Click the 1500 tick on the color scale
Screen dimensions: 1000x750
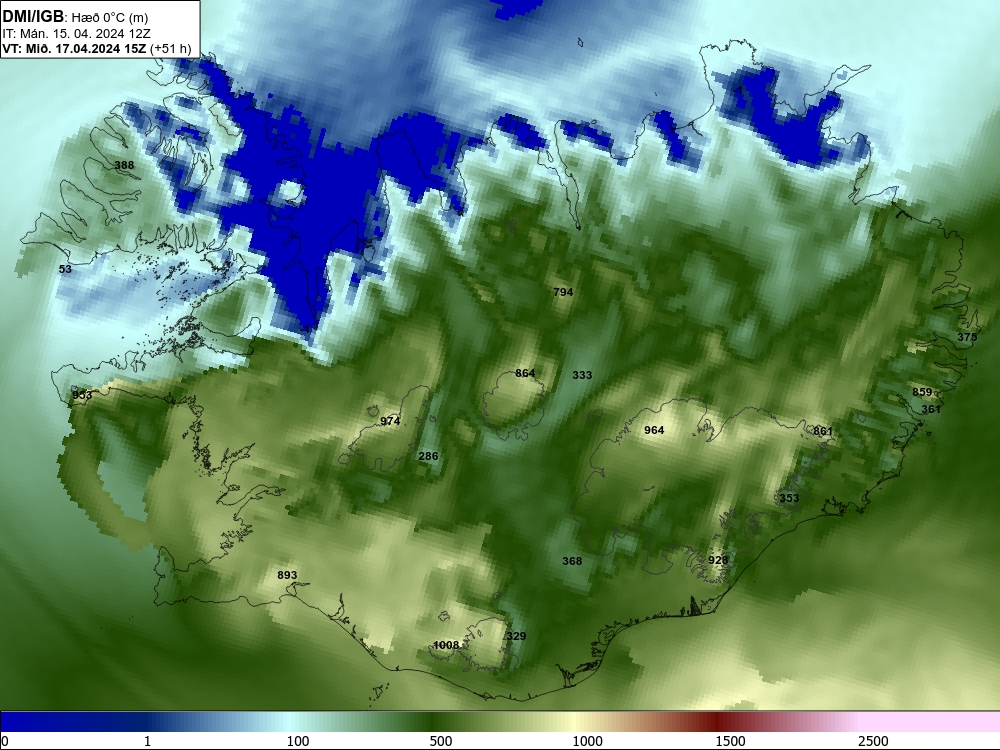coord(730,741)
